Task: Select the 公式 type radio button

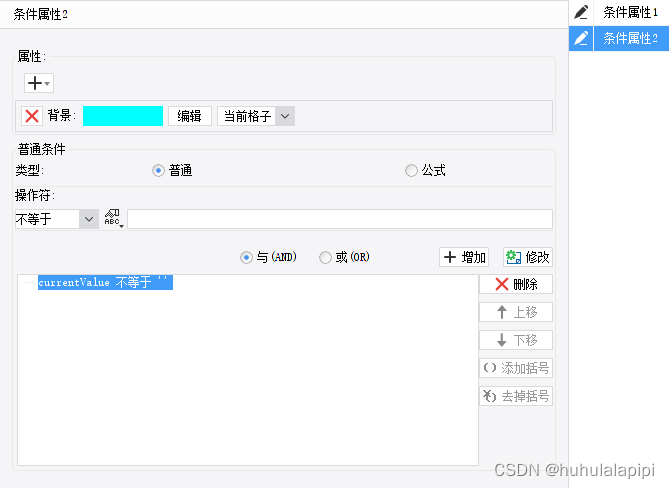Action: pos(411,171)
